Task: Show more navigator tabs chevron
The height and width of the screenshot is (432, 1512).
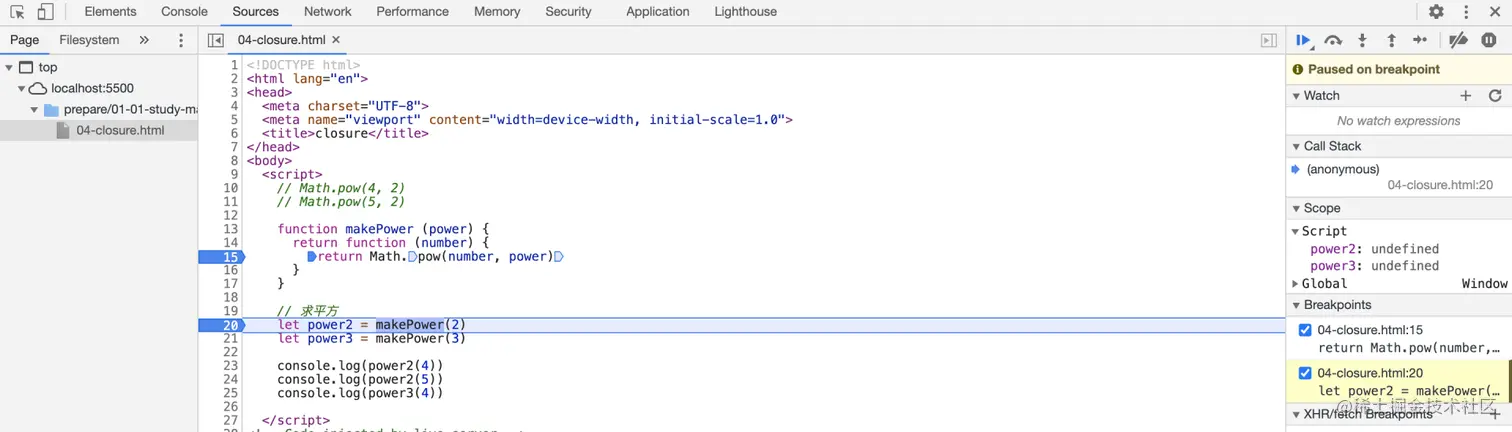Action: coord(144,40)
